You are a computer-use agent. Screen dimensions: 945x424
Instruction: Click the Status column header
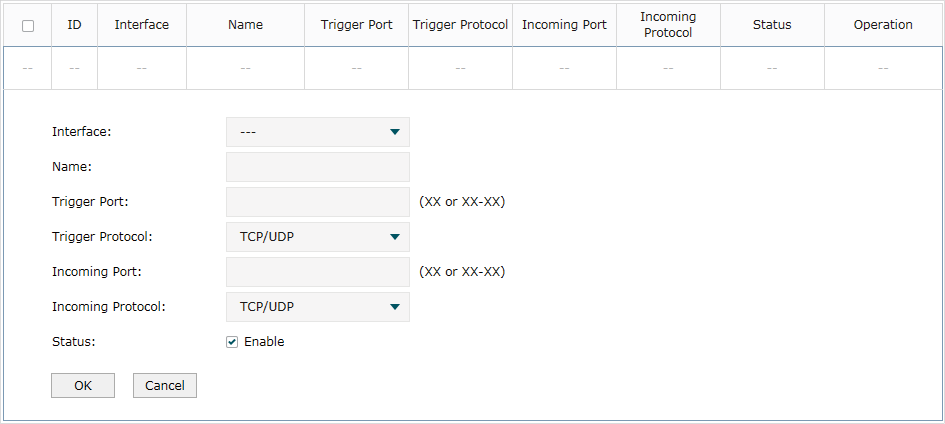(772, 25)
